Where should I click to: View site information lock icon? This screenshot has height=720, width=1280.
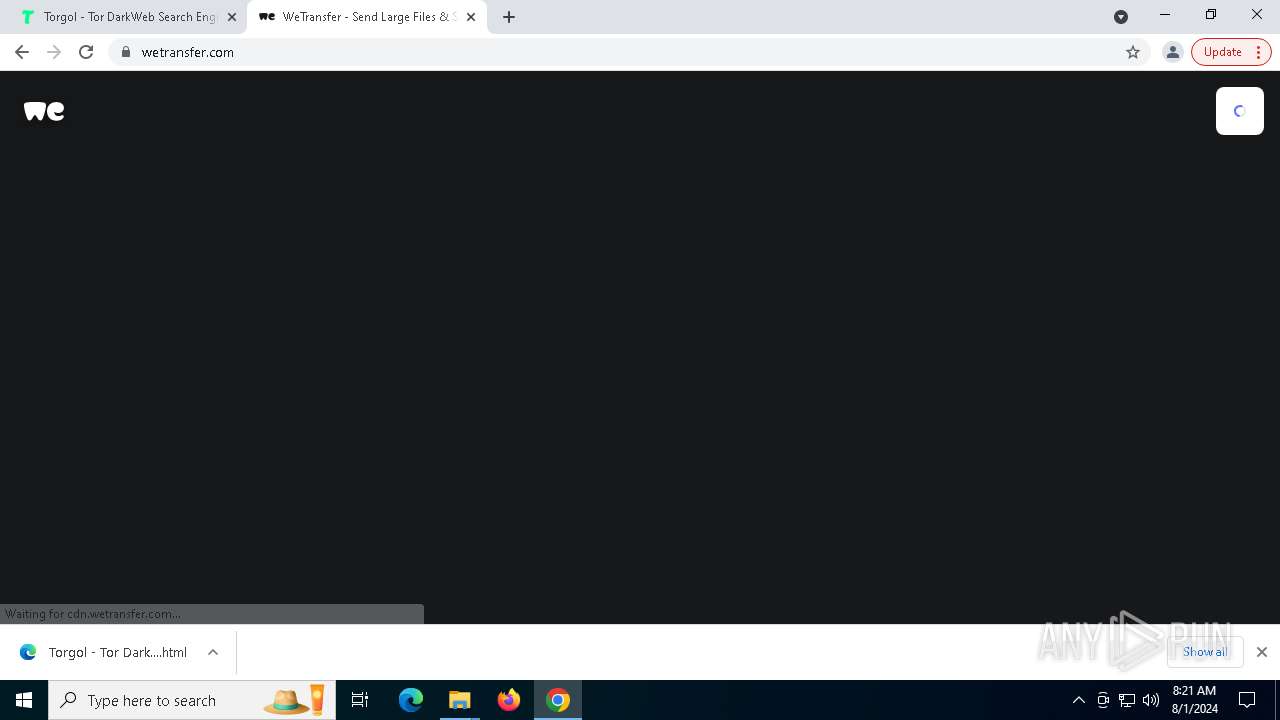coord(125,52)
